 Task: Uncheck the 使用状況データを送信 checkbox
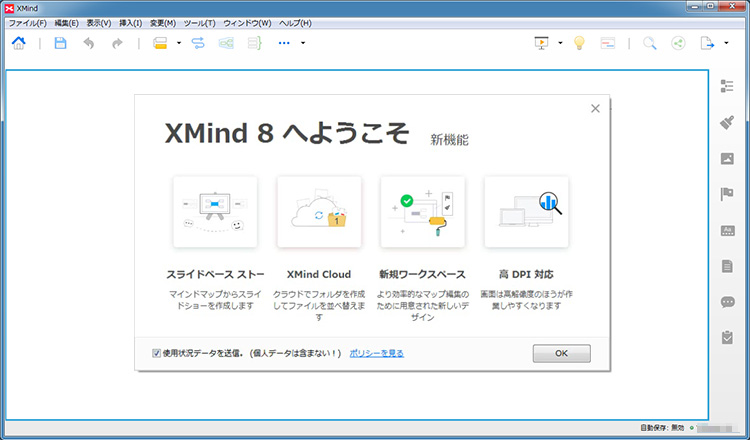(x=156, y=353)
